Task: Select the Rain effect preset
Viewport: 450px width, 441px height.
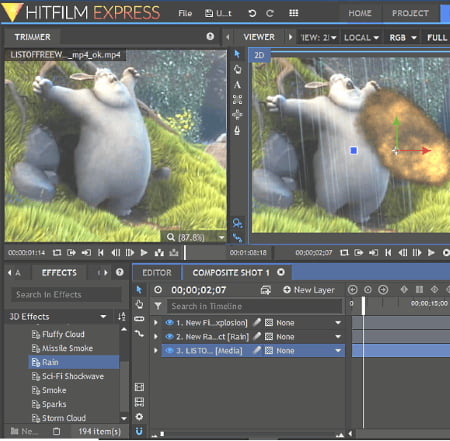Action: click(74, 362)
